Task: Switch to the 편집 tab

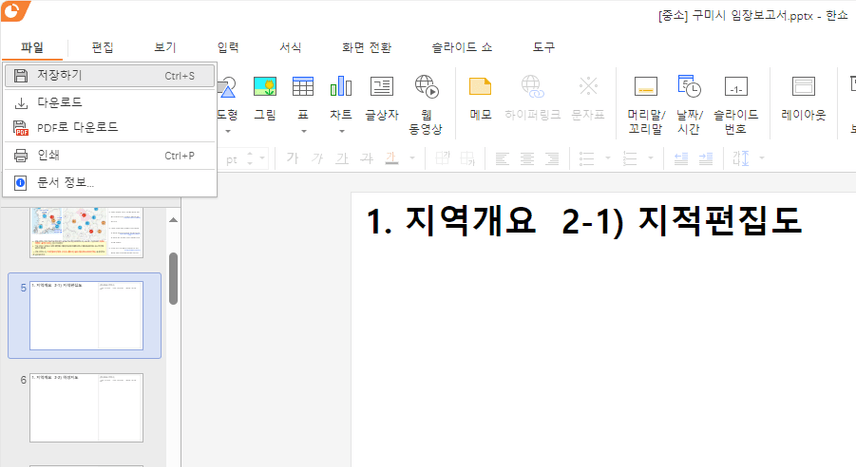Action: click(102, 48)
